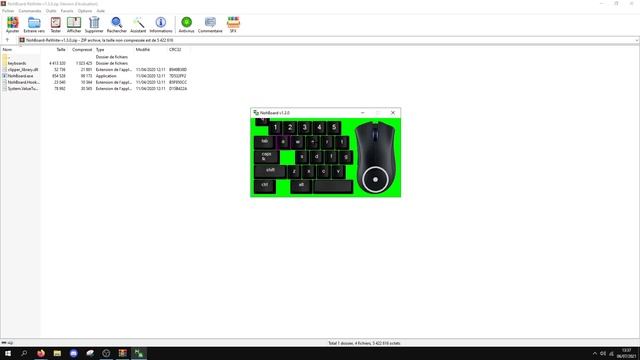
Task: Show hidden system tray icons chevron
Action: click(x=595, y=353)
